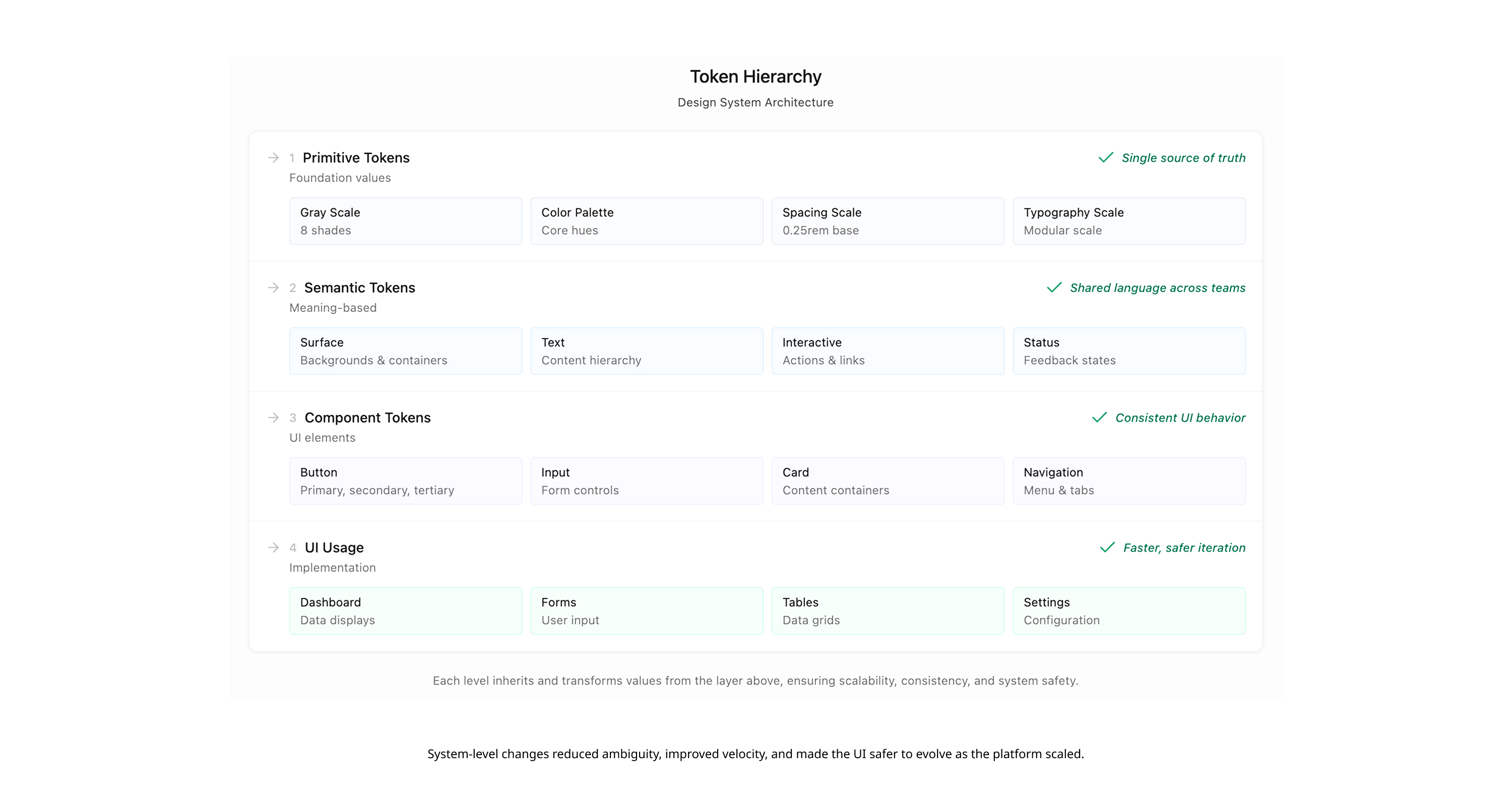This screenshot has width=1512, height=806.
Task: Open the Status feedback states card
Action: point(1129,351)
